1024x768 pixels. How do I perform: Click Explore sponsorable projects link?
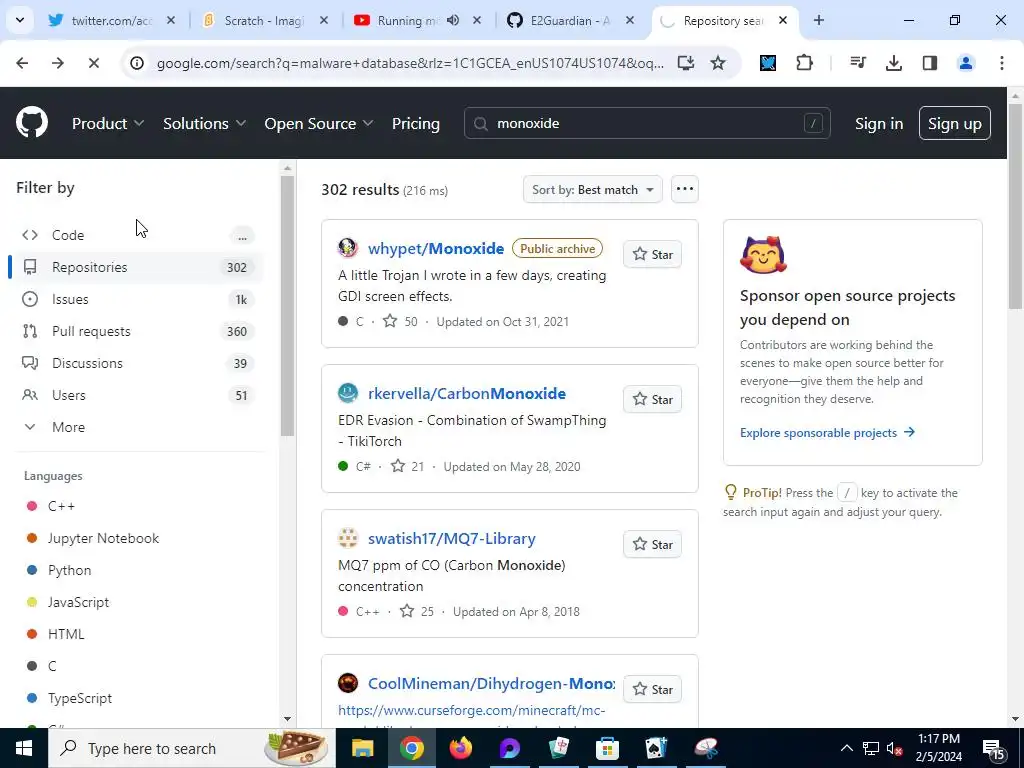point(827,432)
